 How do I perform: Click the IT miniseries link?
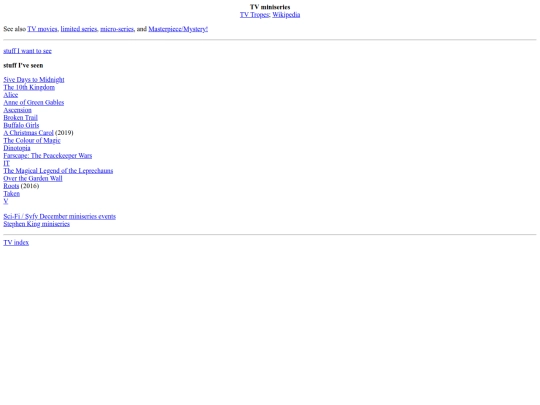click(x=7, y=163)
